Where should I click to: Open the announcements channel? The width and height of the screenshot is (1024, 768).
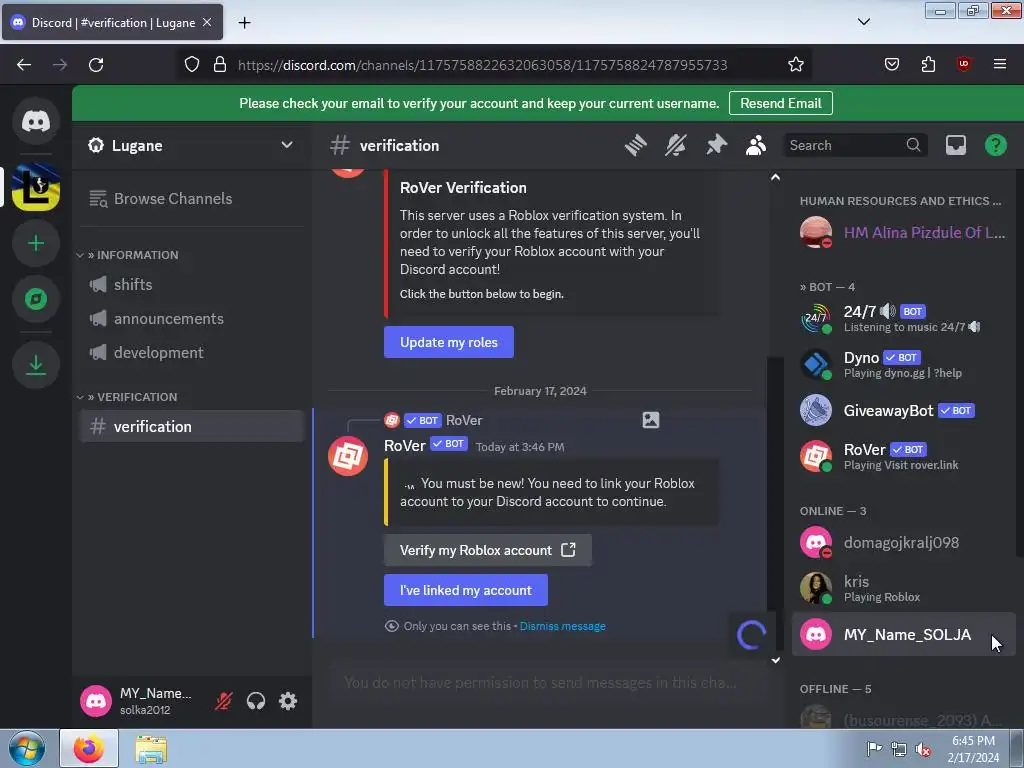point(191,319)
